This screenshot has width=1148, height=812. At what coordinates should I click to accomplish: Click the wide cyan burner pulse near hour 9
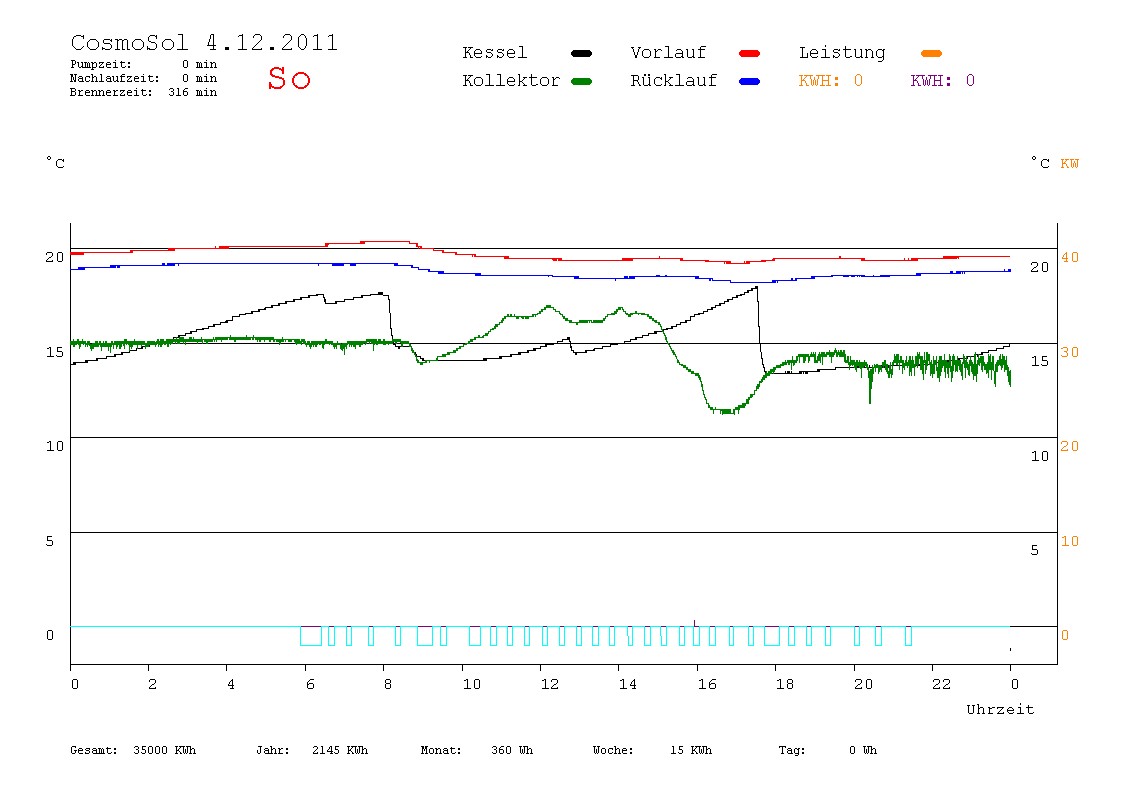point(425,636)
